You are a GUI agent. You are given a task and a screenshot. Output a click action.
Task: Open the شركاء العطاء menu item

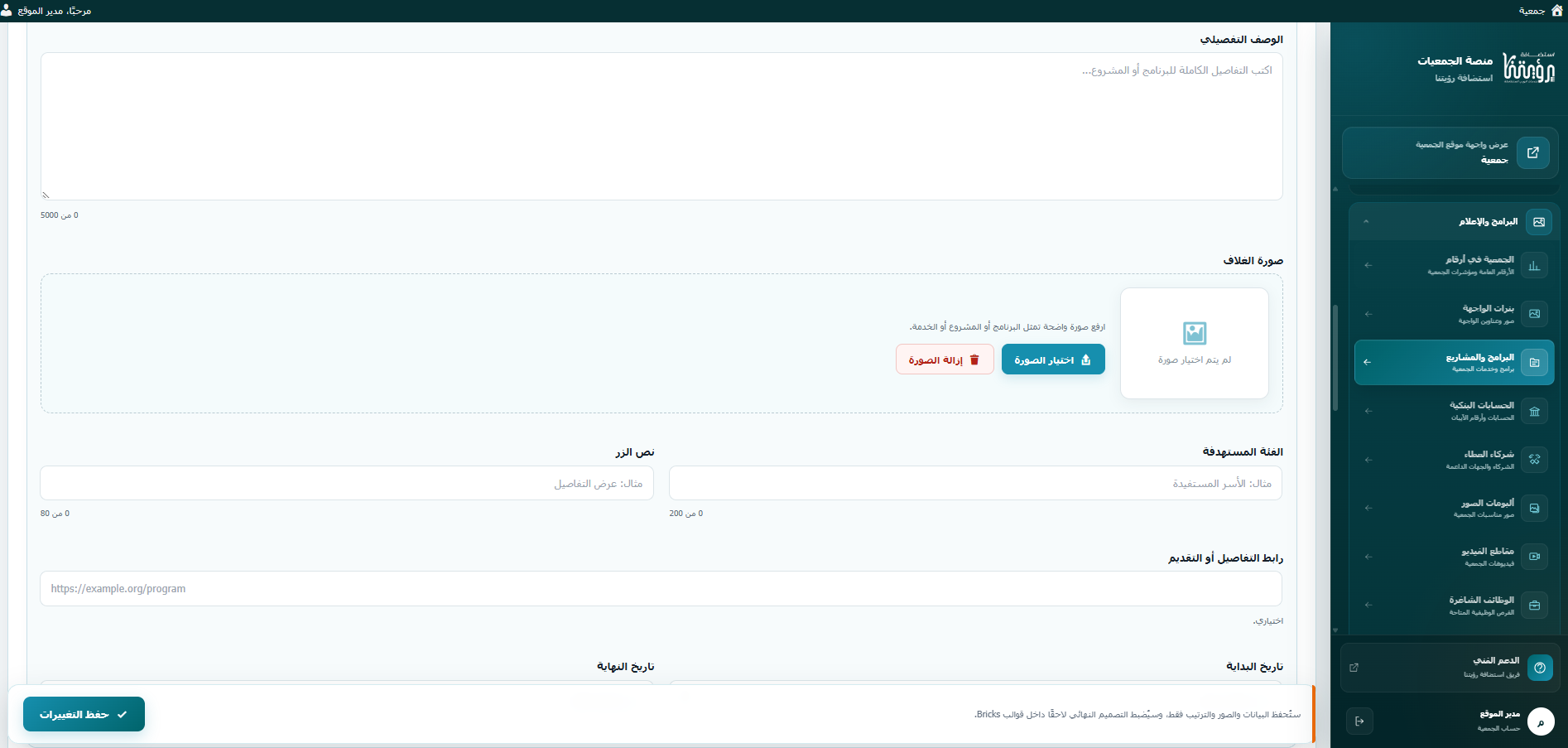coord(1454,460)
